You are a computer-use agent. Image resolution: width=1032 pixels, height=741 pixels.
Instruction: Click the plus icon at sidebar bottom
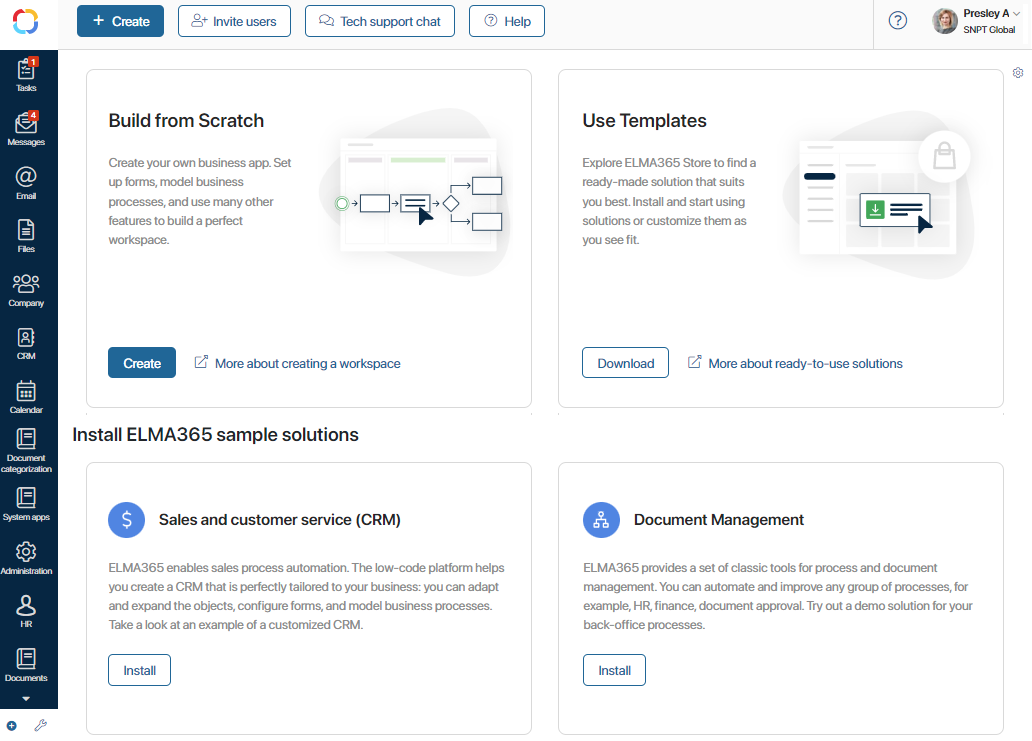point(12,726)
